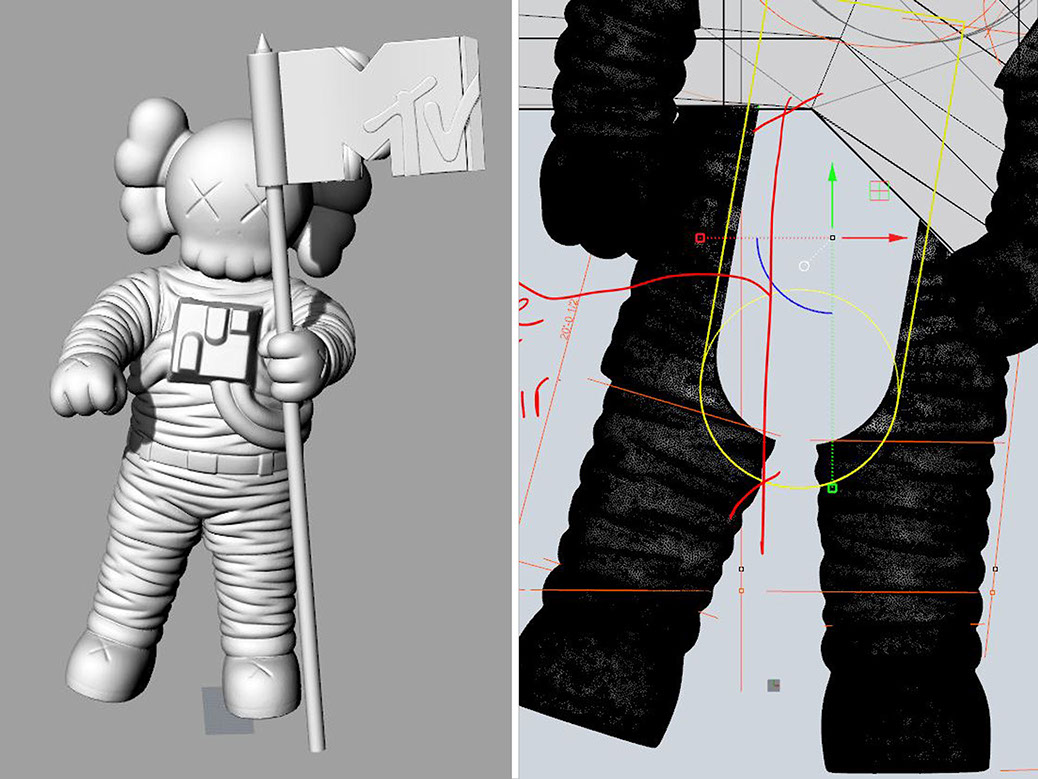Click the pointed tip of the flagpole
This screenshot has width=1038, height=779.
pos(262,42)
